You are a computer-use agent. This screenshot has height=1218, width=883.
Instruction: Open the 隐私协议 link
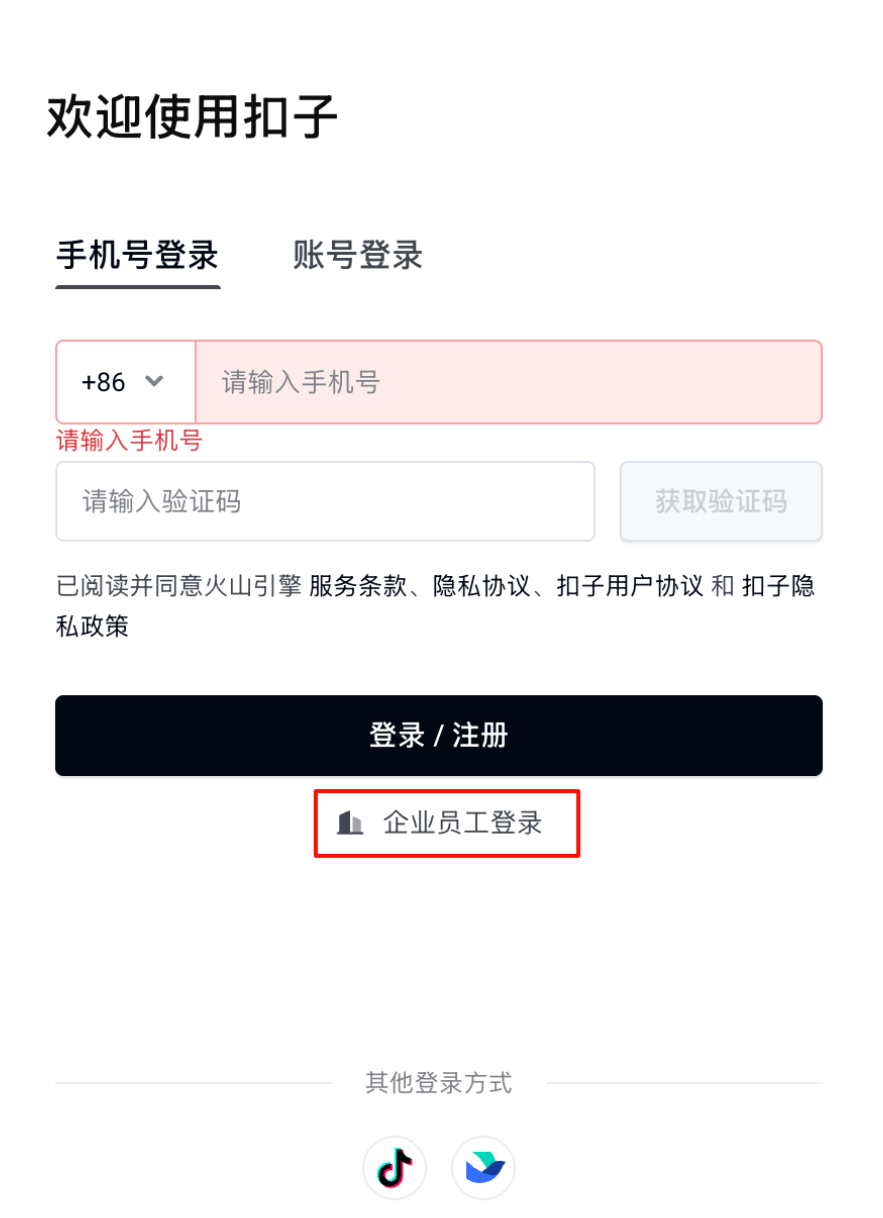click(x=481, y=587)
